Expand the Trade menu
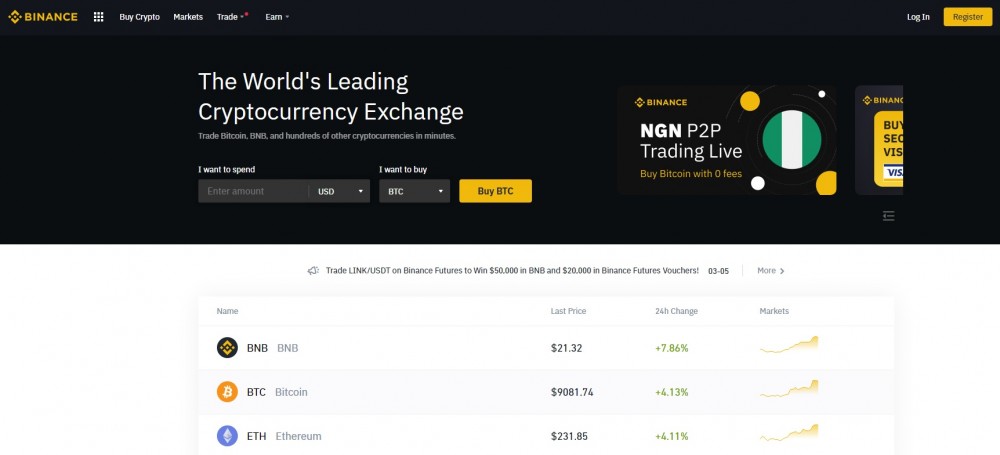 point(231,17)
